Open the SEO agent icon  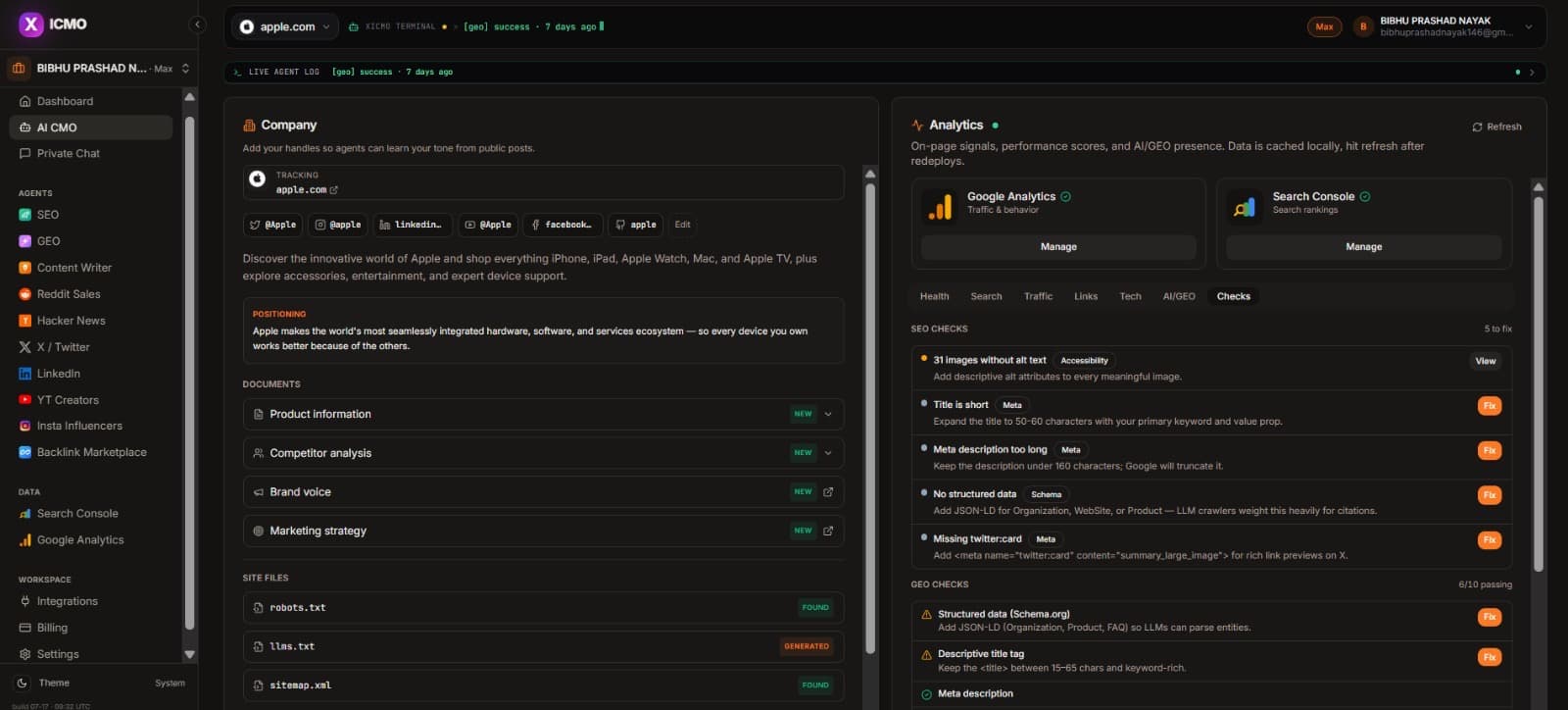(x=25, y=215)
